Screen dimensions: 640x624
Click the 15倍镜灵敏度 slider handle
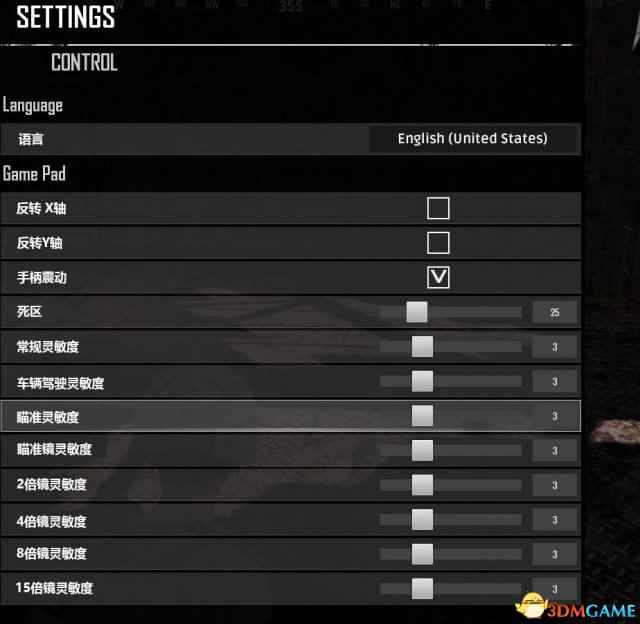pyautogui.click(x=422, y=588)
